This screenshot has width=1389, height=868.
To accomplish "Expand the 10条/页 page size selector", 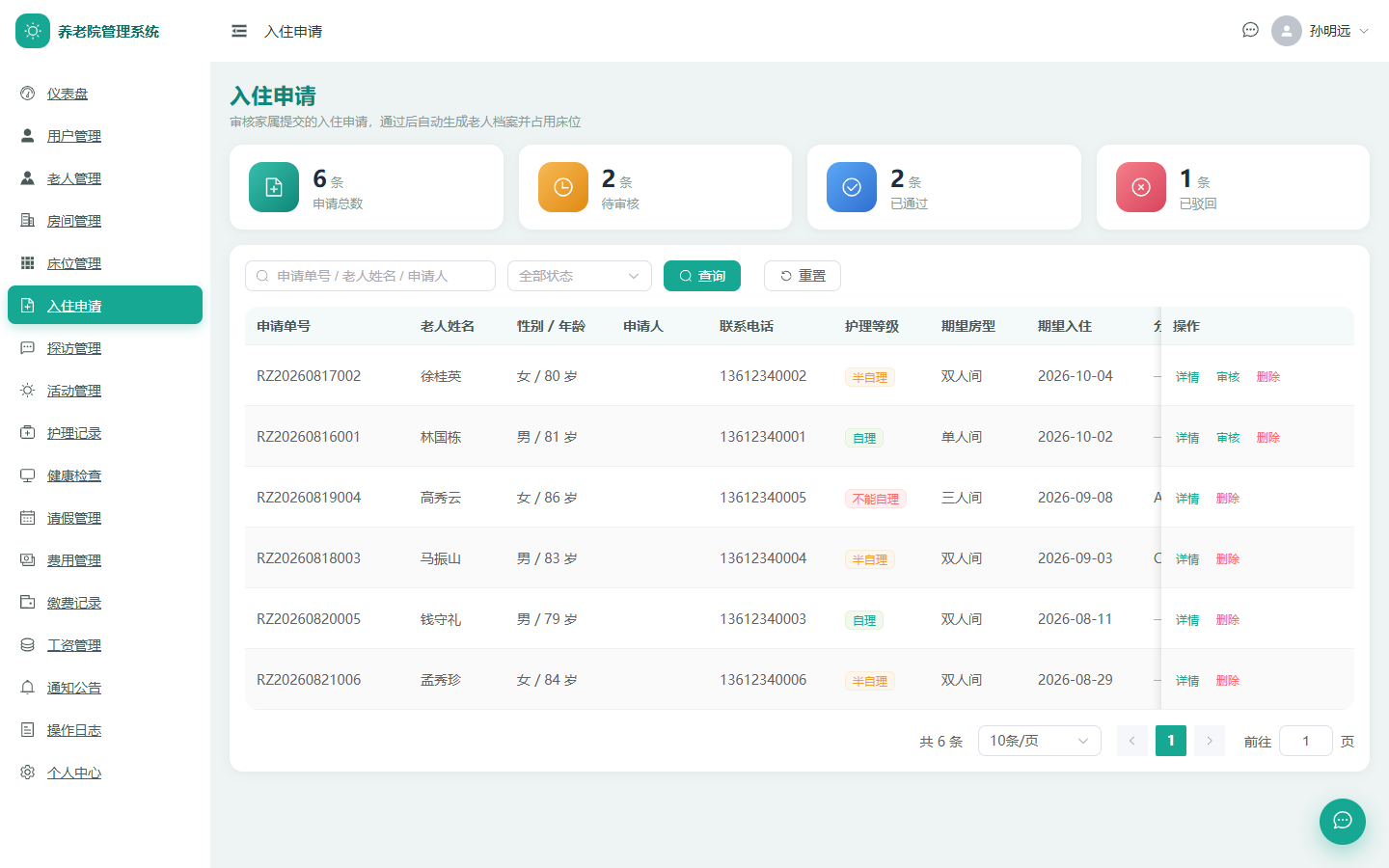I will 1040,741.
